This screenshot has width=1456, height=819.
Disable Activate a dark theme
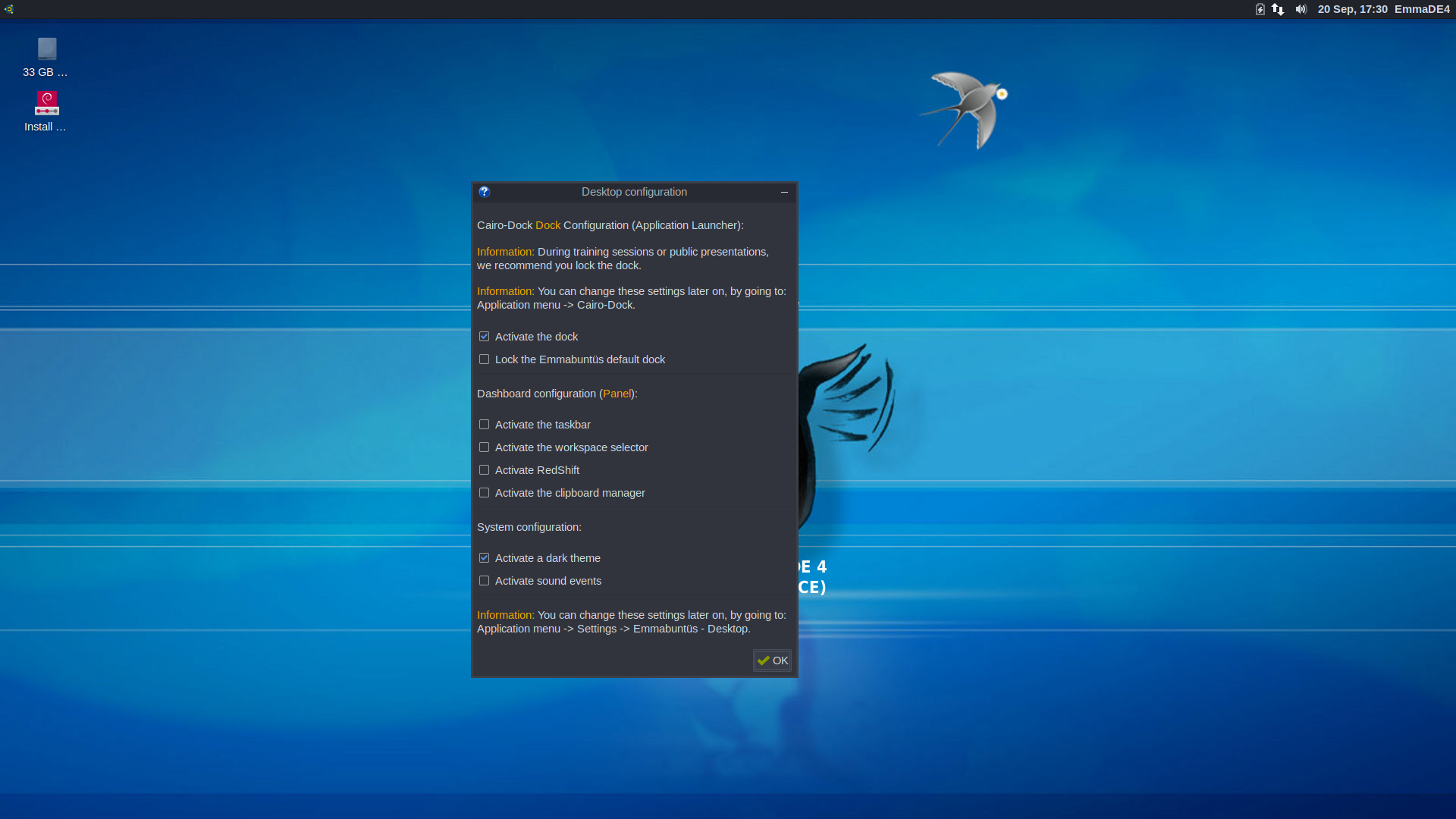click(484, 558)
